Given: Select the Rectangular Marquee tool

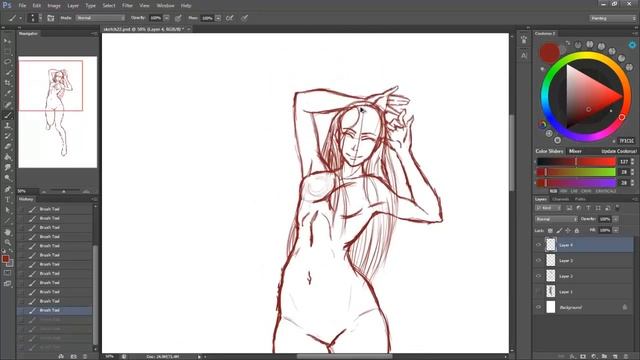Looking at the screenshot, I should [x=7, y=51].
